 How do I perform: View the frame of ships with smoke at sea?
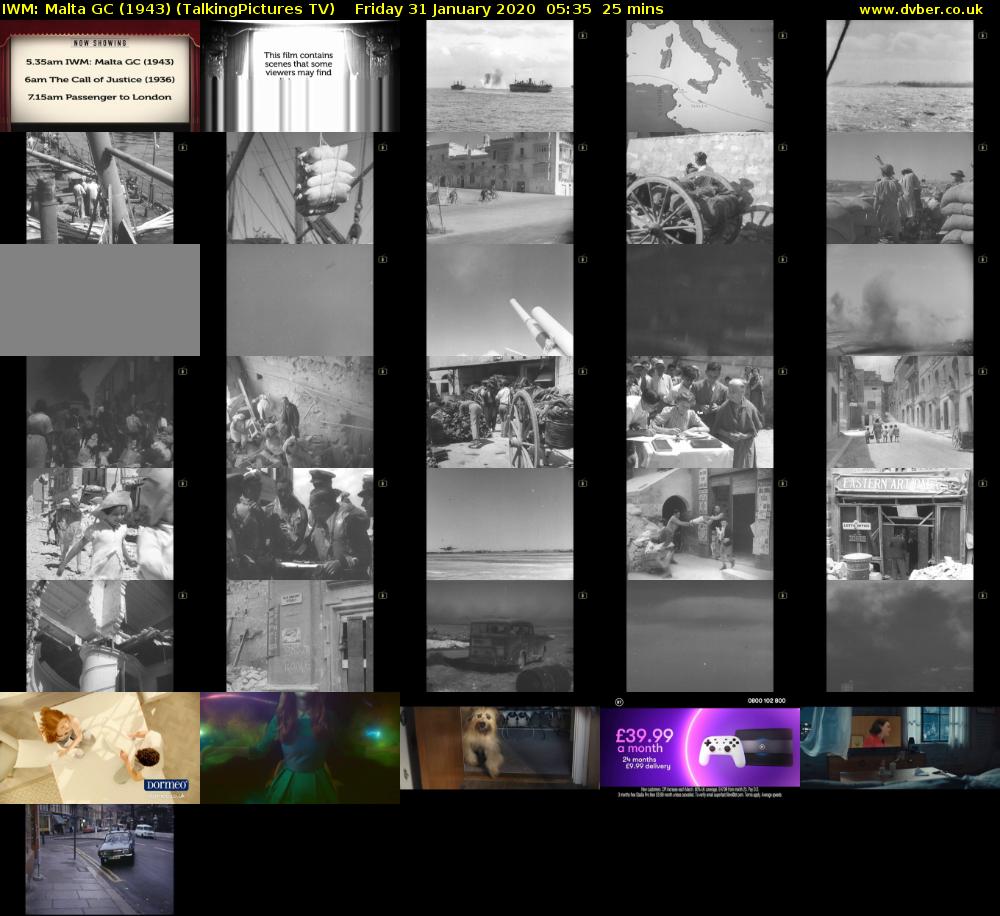[x=499, y=76]
